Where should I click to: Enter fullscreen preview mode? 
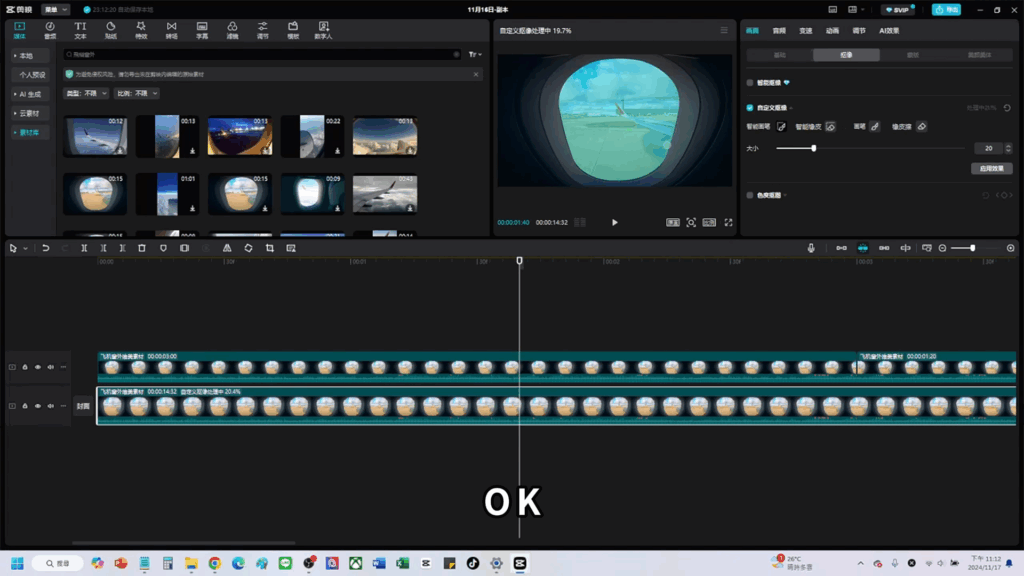pos(728,223)
